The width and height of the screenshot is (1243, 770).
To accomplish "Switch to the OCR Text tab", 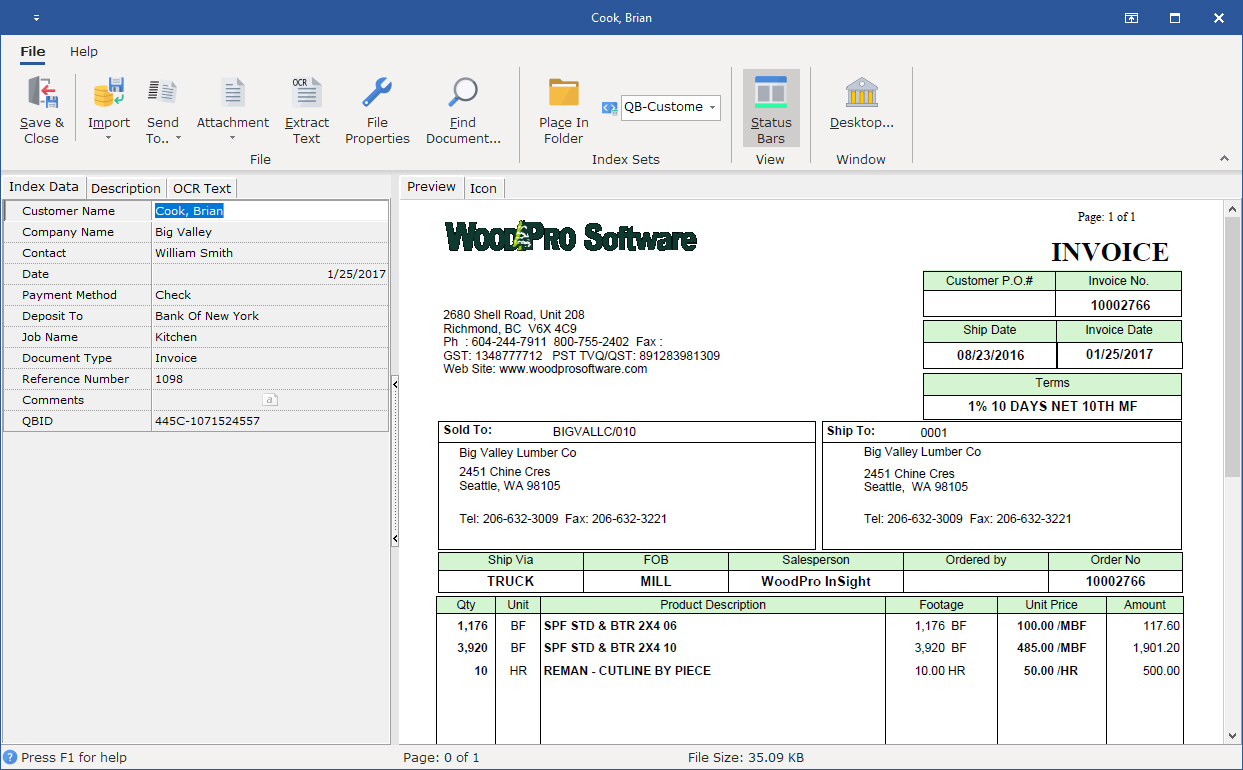I will coord(201,188).
